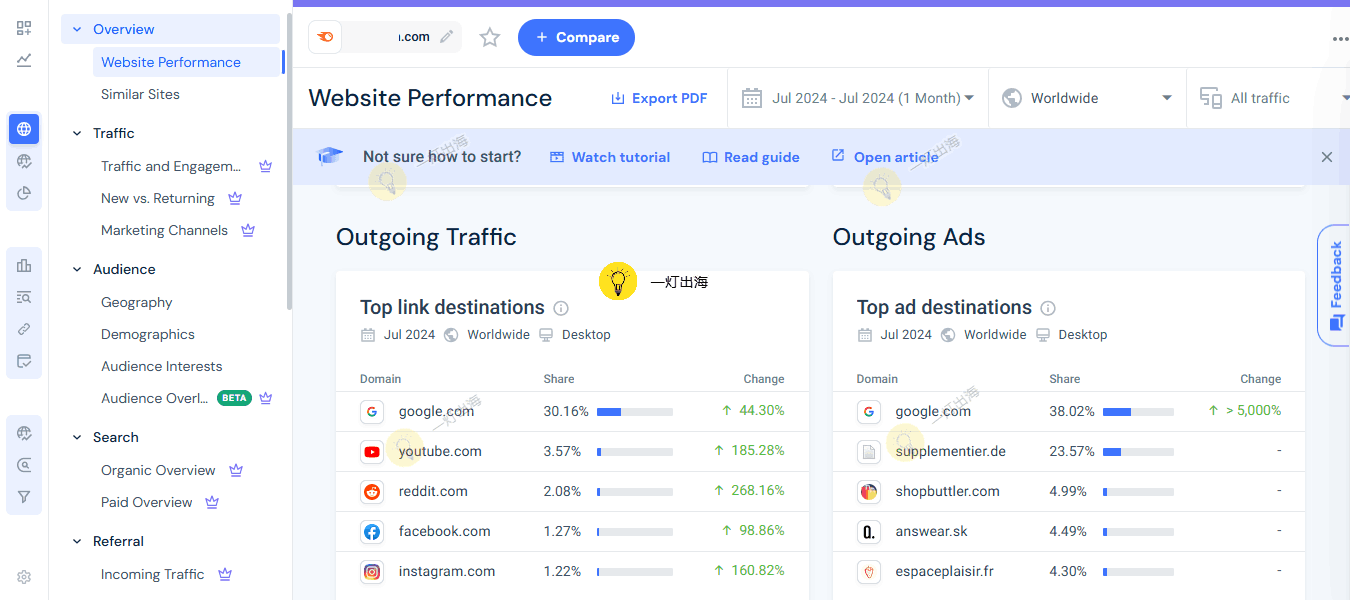Switch to Marketing Channels in the sidebar

(x=163, y=230)
